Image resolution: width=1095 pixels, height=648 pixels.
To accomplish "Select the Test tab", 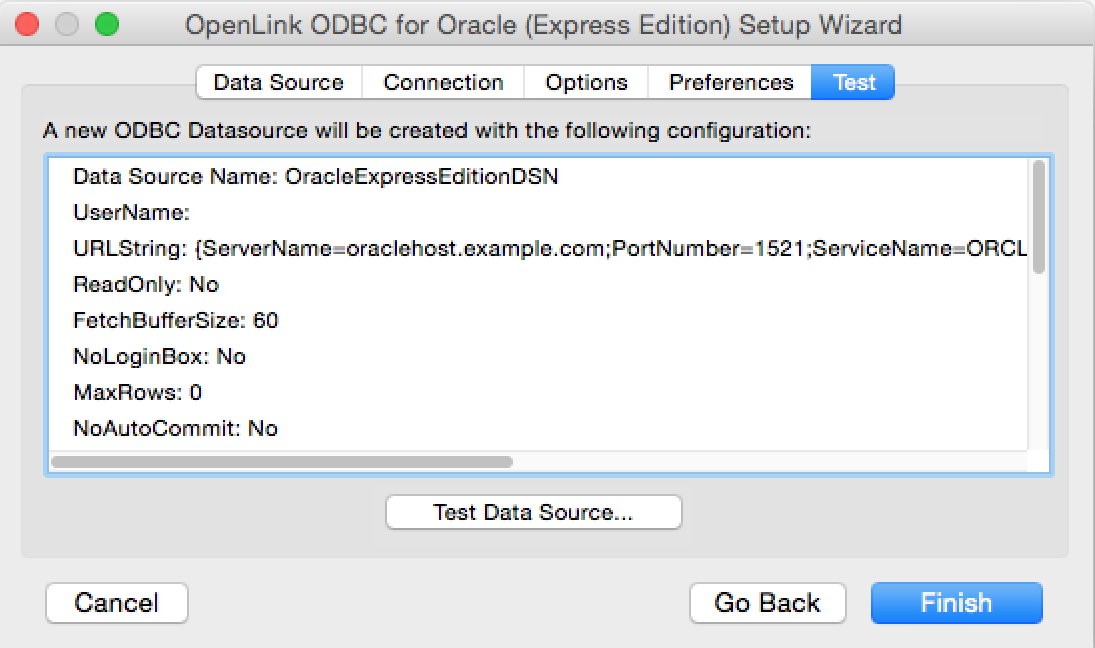I will click(853, 82).
